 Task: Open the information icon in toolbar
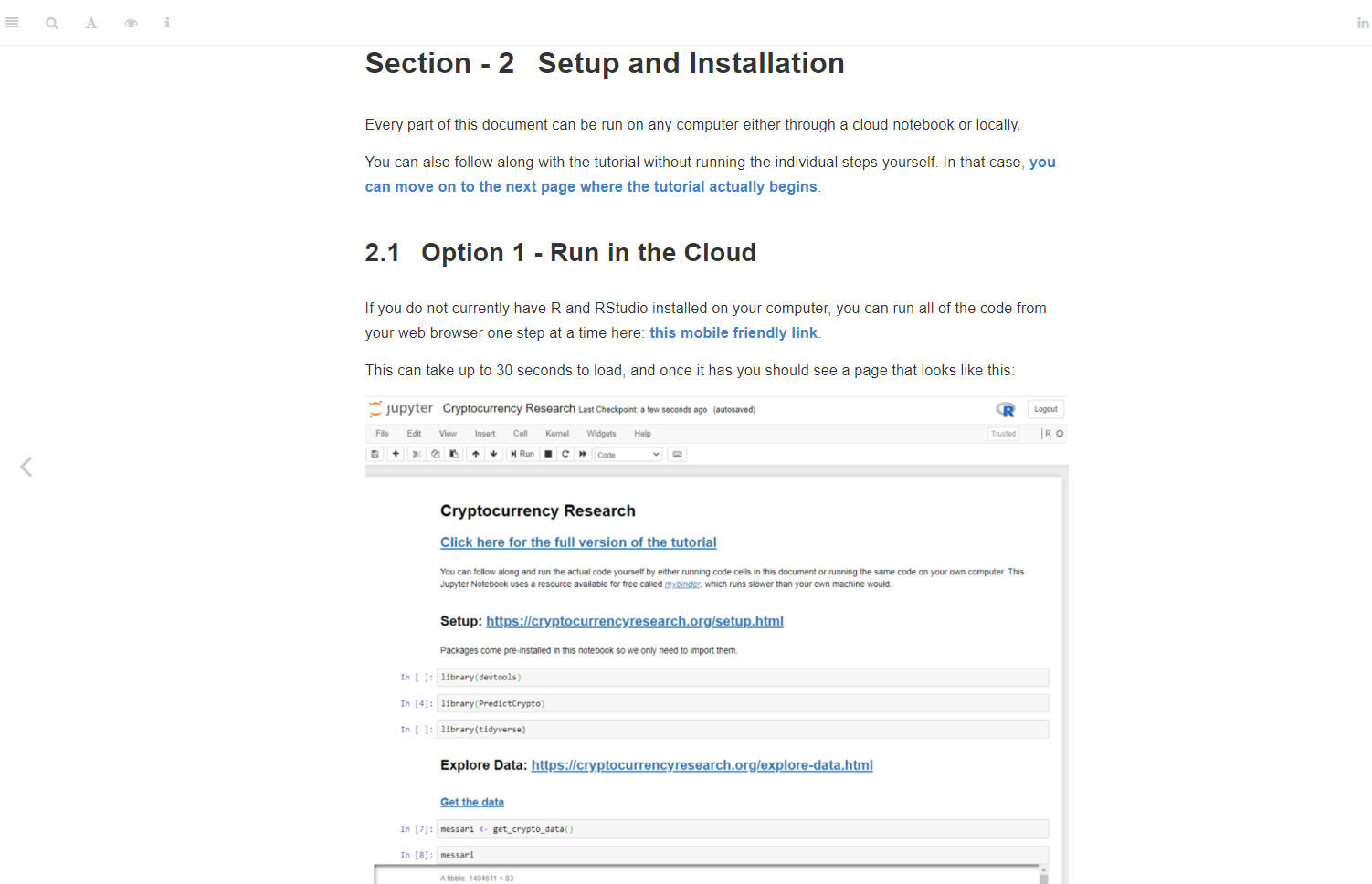pos(167,23)
